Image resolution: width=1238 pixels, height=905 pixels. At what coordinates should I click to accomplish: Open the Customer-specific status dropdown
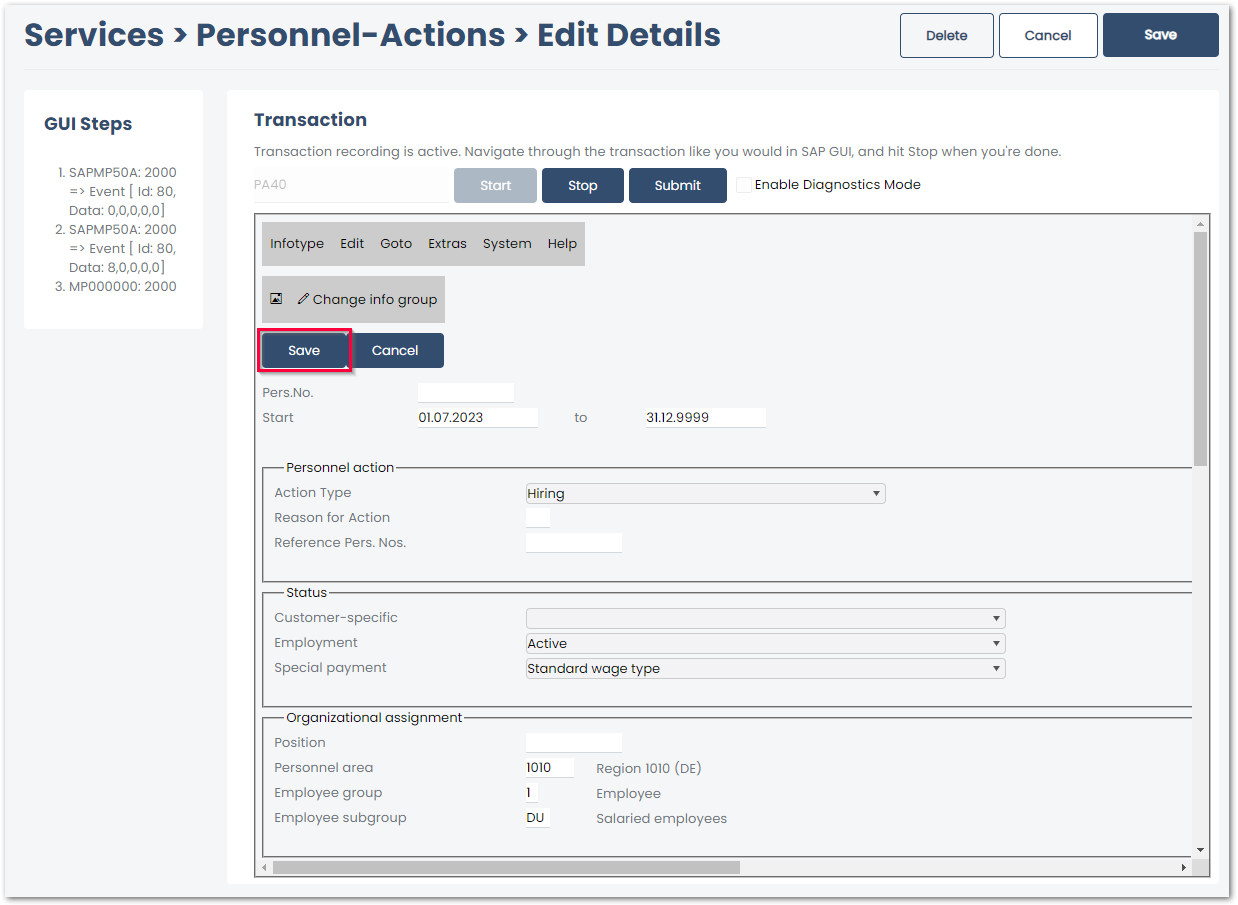coord(766,618)
